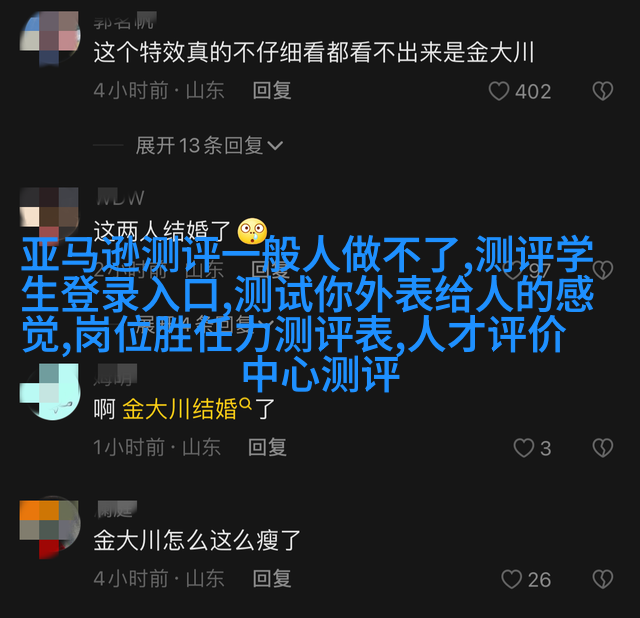
Task: Reply to '金大川怎么这么瘦了' comment
Action: tap(272, 579)
